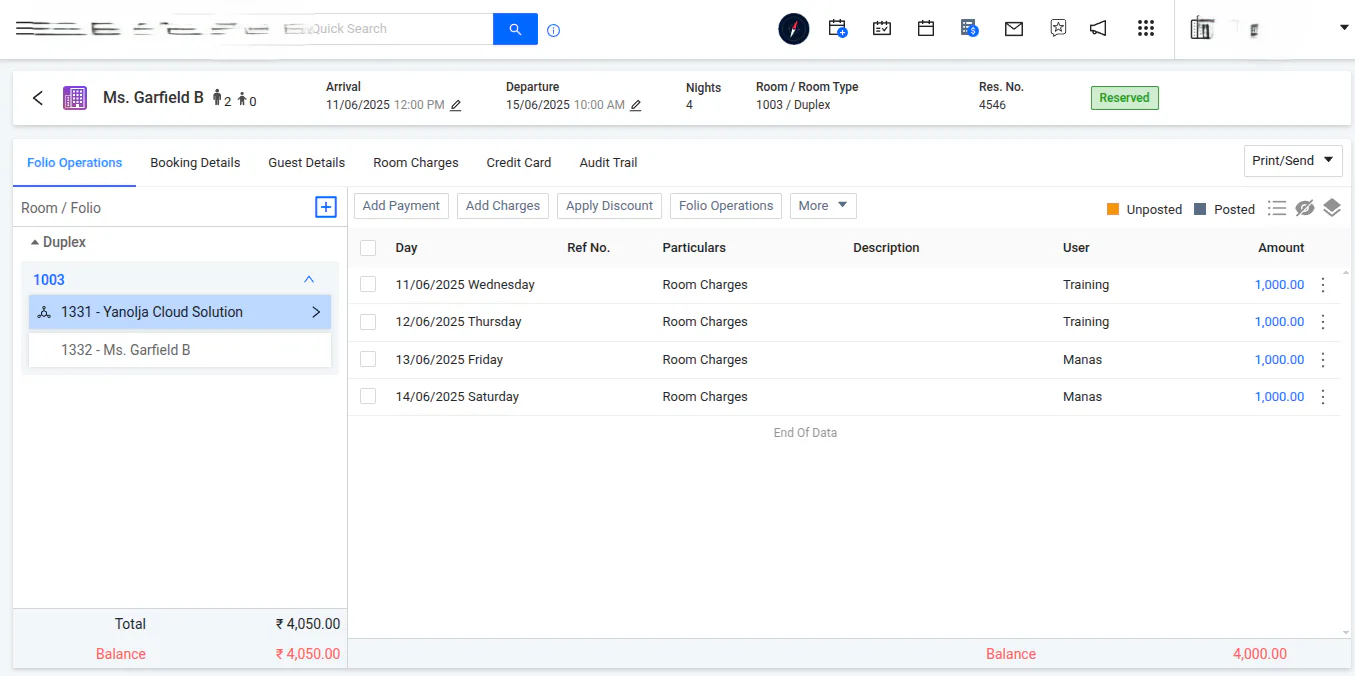Open the calendar checklist icon
Image resolution: width=1355 pixels, height=676 pixels.
pos(882,29)
